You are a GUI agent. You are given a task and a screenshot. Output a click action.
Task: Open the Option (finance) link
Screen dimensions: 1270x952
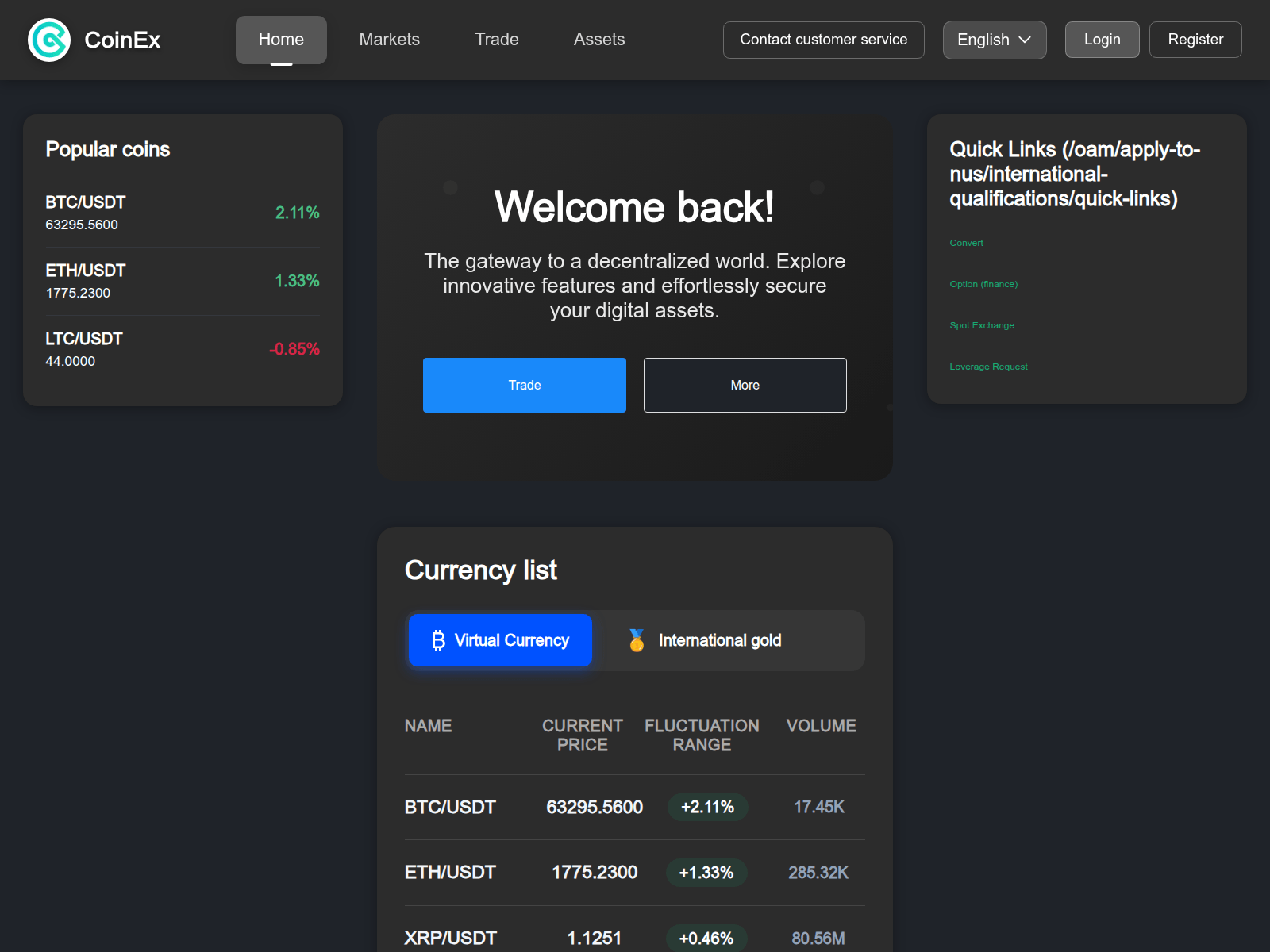[983, 284]
